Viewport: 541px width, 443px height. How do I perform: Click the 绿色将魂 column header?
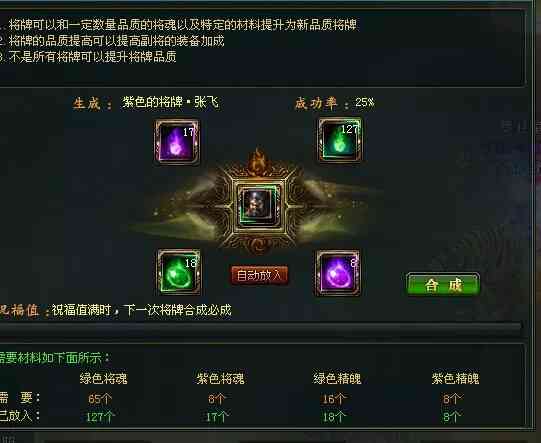[103, 378]
